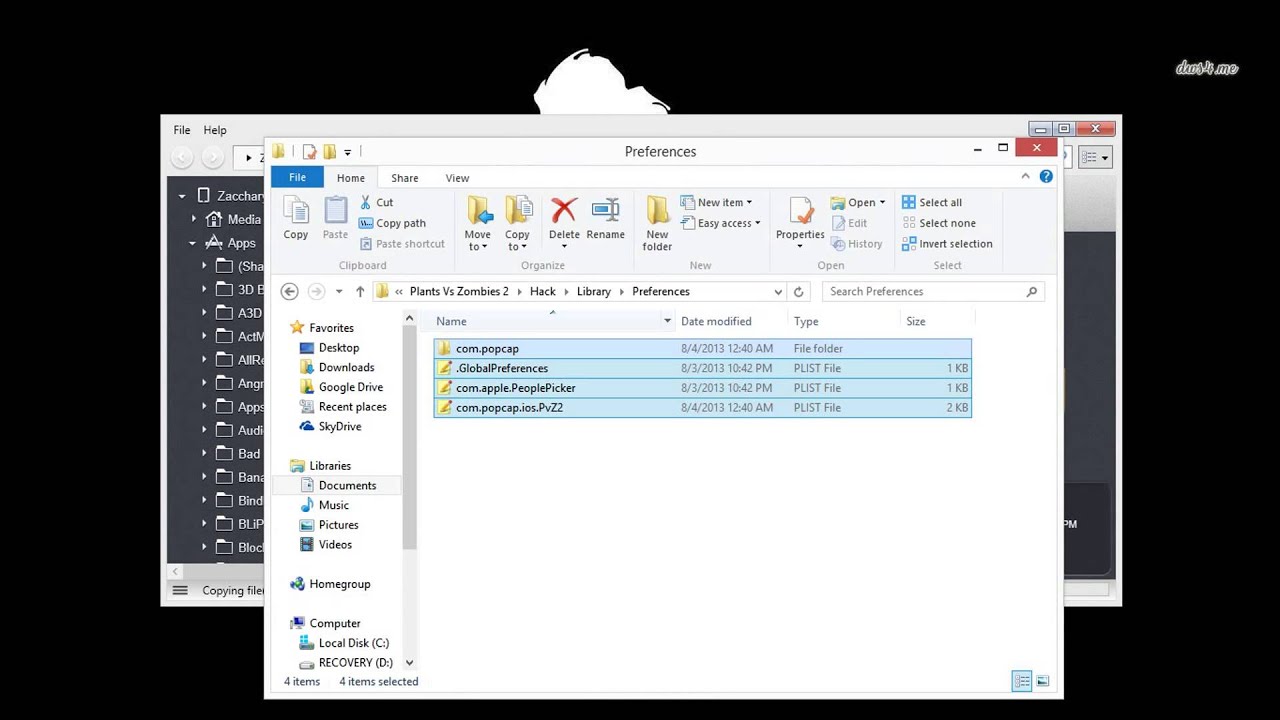This screenshot has width=1280, height=720.
Task: Click Plants Vs Zombies 2 breadcrumb
Action: pos(459,291)
